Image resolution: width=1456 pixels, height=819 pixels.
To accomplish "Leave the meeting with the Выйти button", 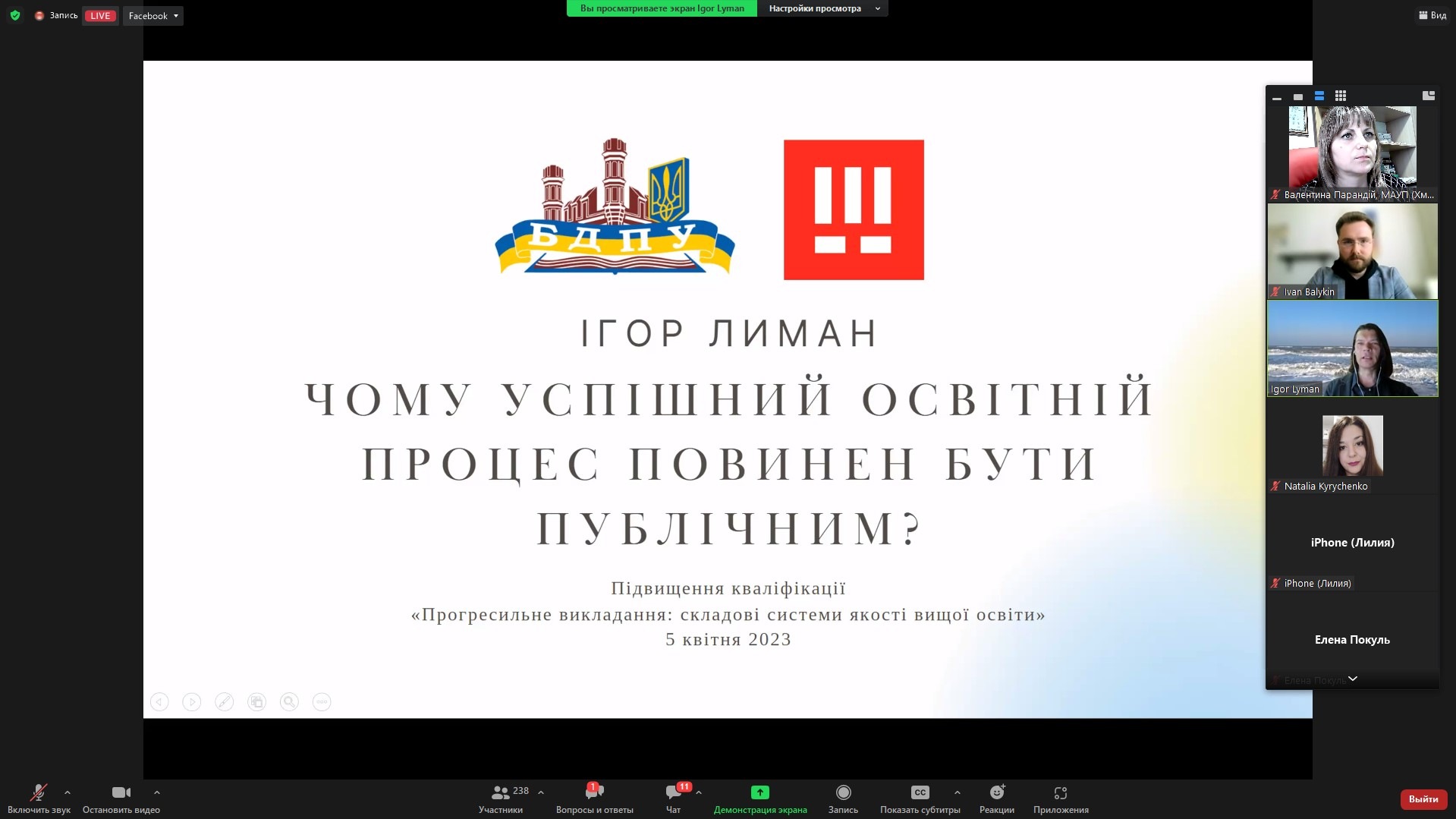I will point(1423,799).
